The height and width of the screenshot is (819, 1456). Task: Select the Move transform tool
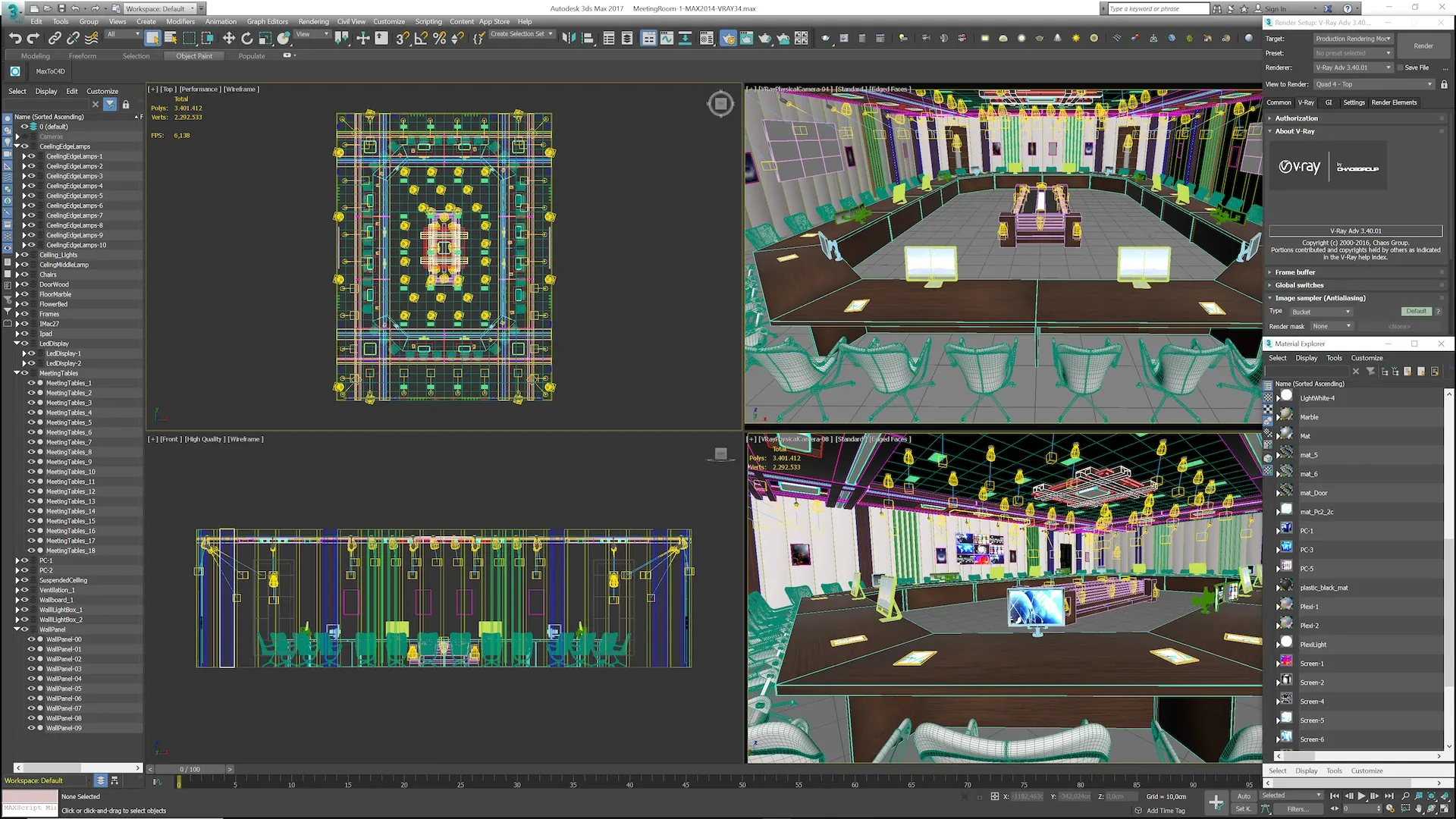tap(228, 38)
